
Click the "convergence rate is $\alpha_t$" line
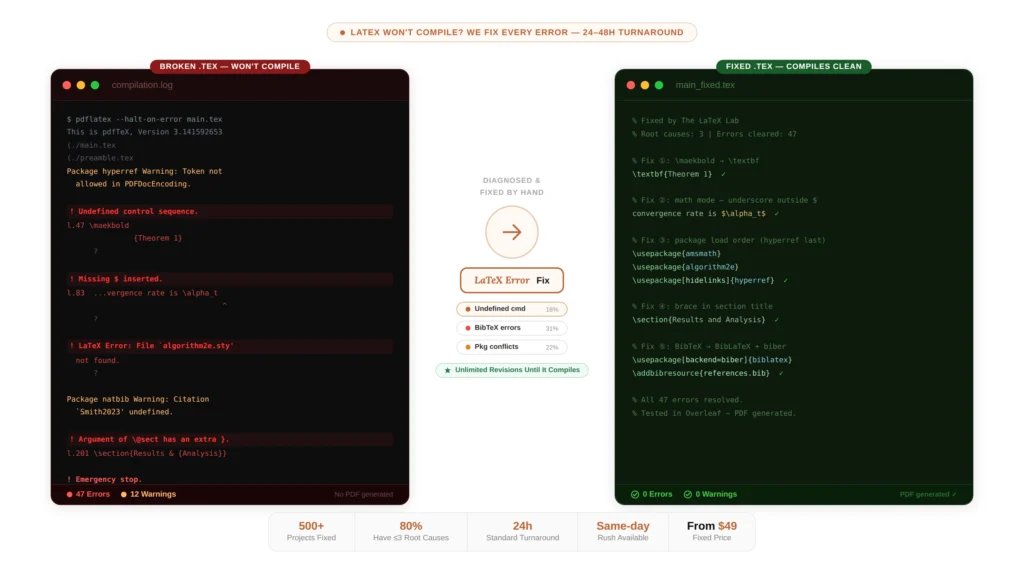pyautogui.click(x=699, y=214)
